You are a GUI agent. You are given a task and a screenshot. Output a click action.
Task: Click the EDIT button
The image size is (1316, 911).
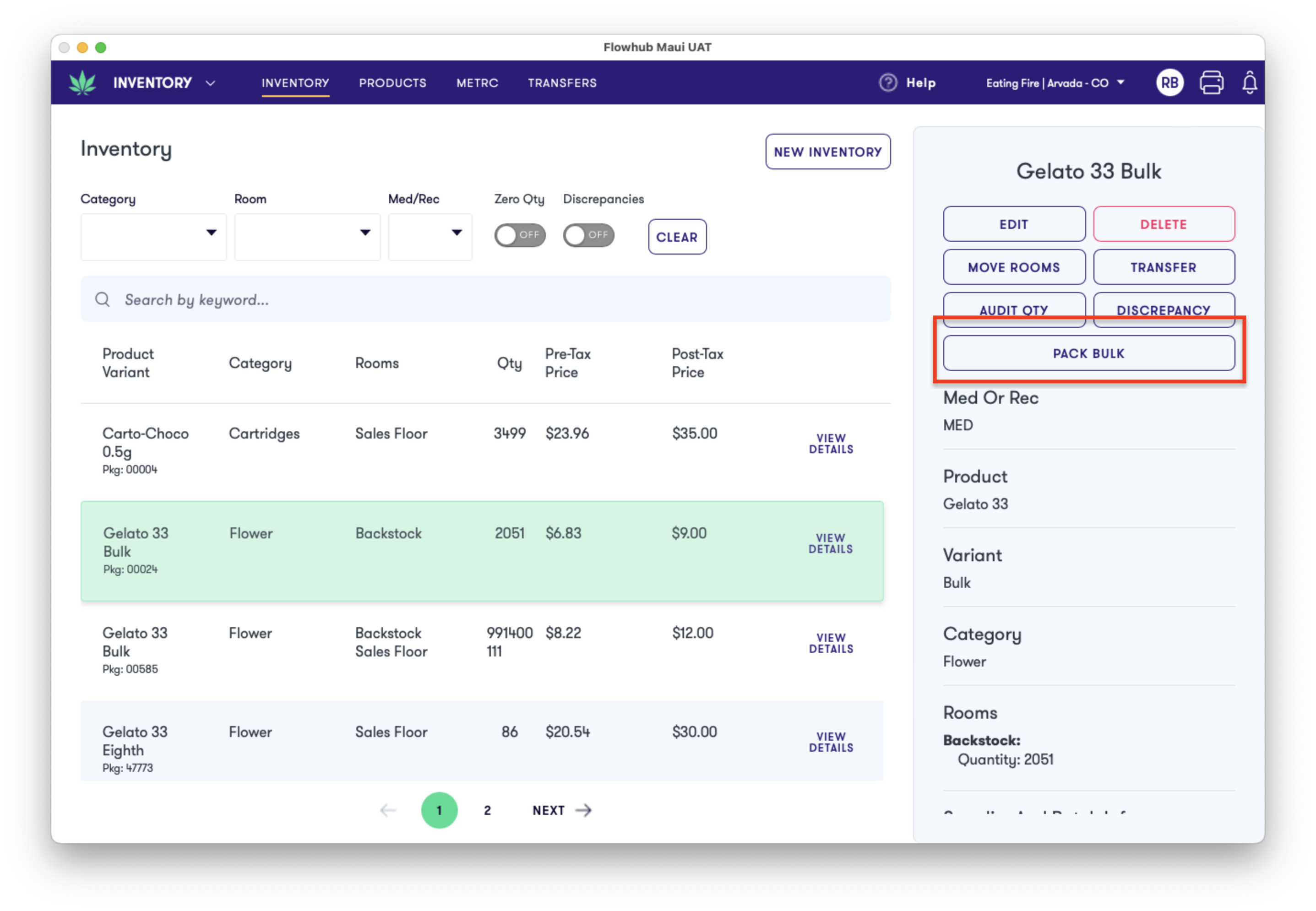(1014, 224)
